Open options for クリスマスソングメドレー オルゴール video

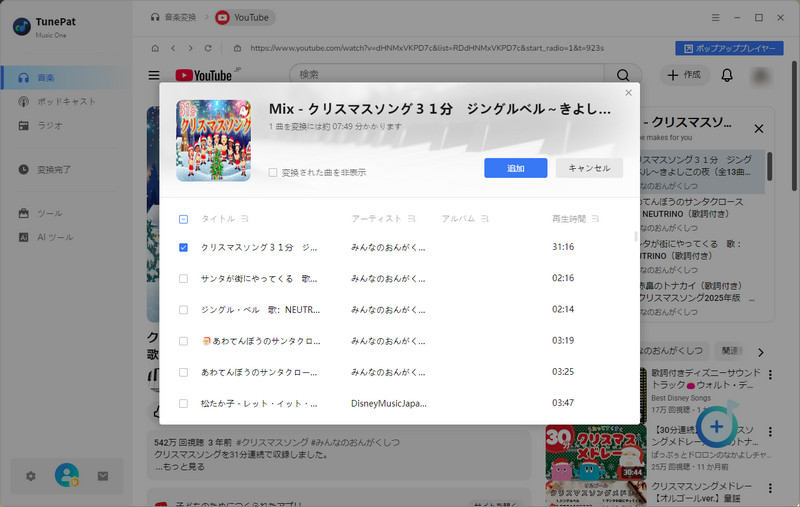click(770, 488)
